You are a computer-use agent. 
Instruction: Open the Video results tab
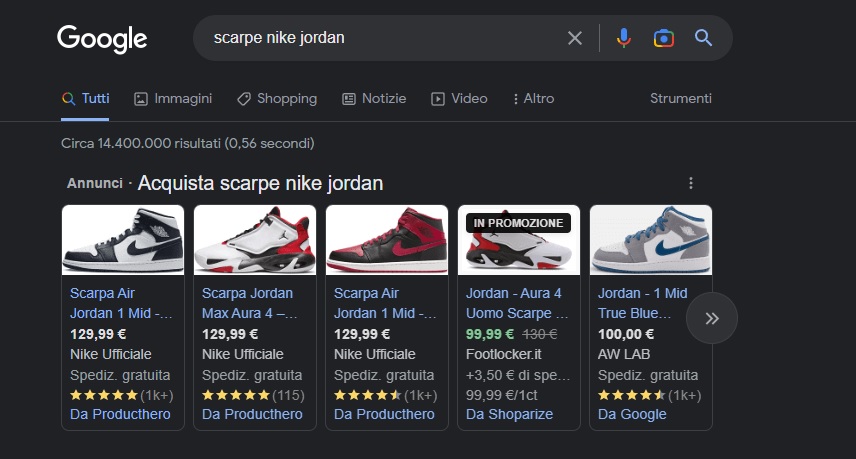[459, 99]
